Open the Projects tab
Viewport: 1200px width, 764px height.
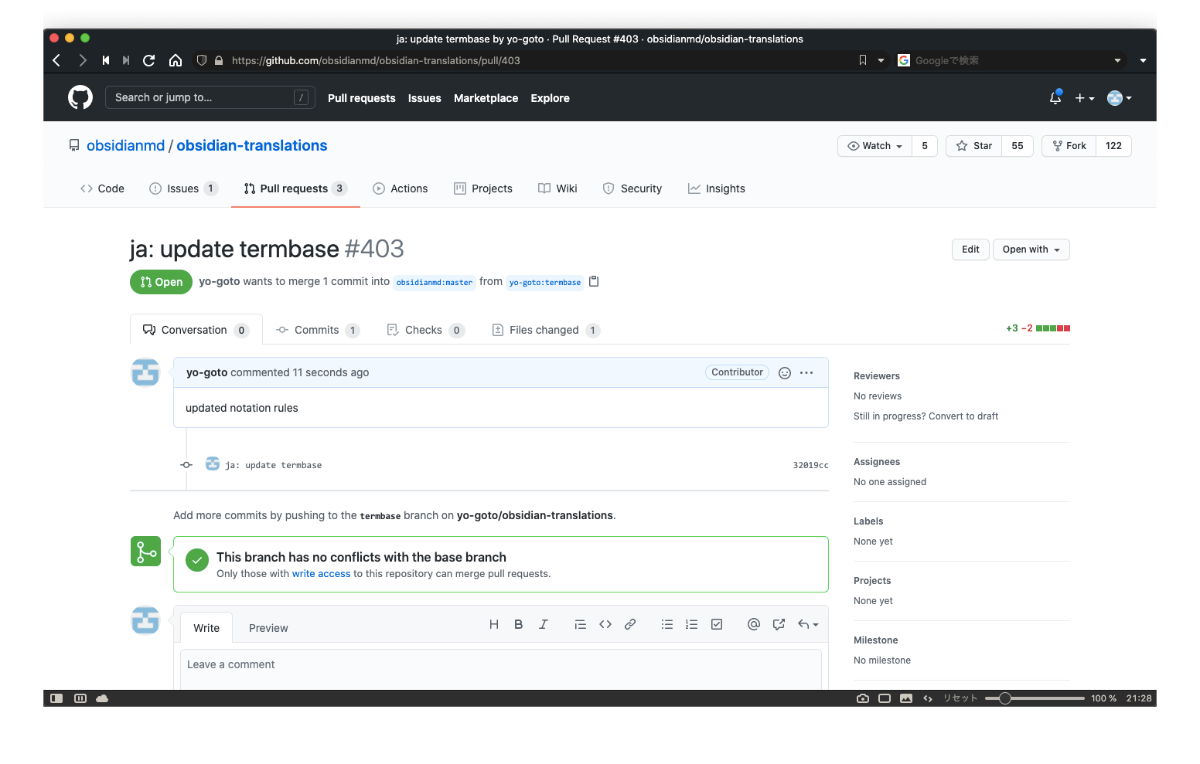[x=483, y=188]
